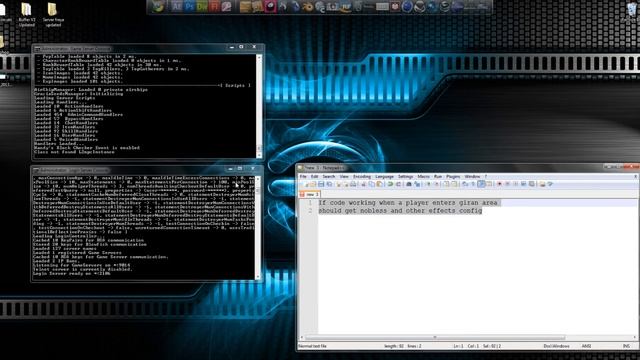
Task: Click the game server console title bar icon
Action: (x=37, y=48)
